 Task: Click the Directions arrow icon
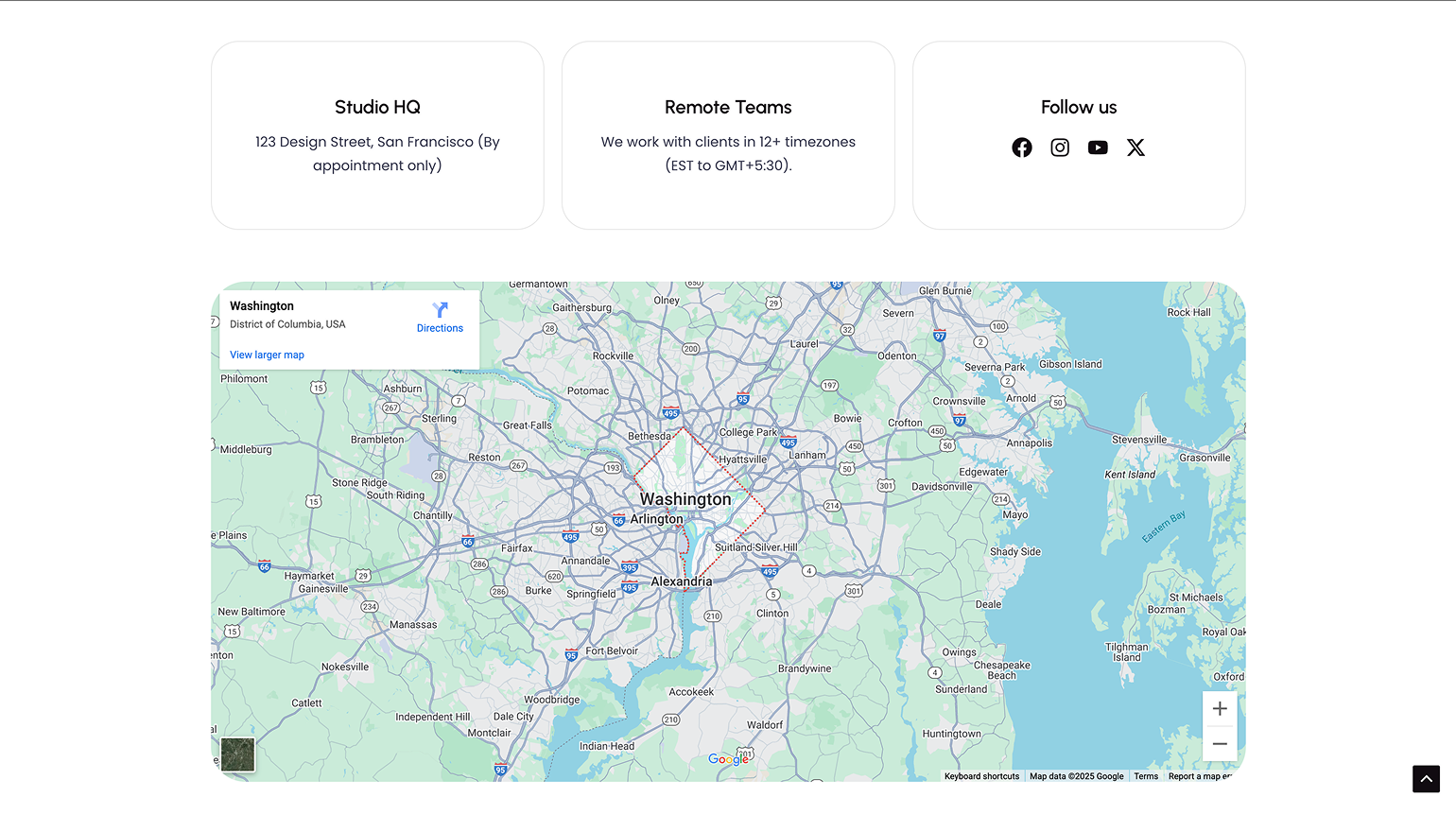click(x=440, y=309)
